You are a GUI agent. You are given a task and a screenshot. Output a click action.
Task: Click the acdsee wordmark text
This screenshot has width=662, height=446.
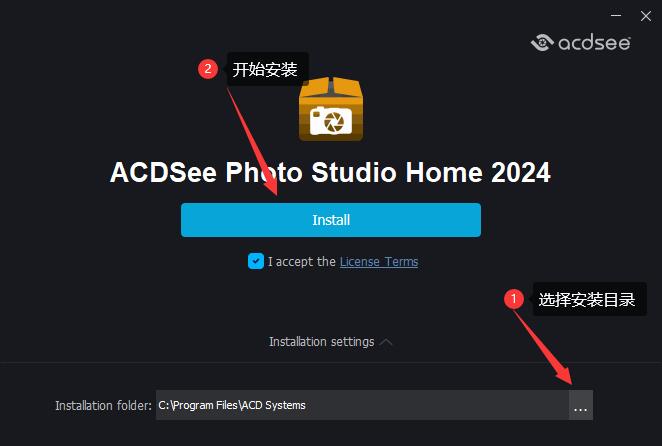click(594, 43)
